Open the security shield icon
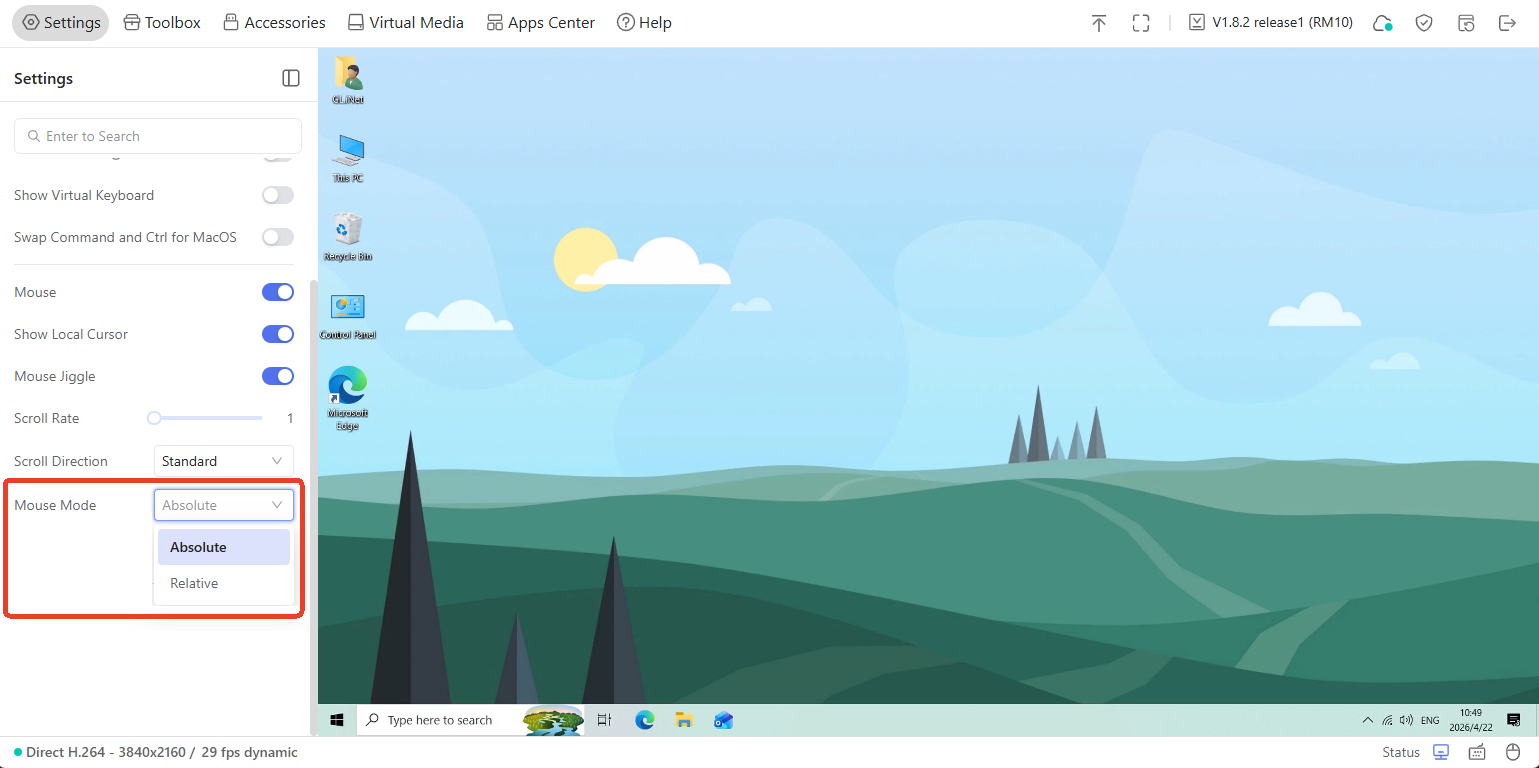Viewport: 1539px width, 768px height. [1424, 23]
